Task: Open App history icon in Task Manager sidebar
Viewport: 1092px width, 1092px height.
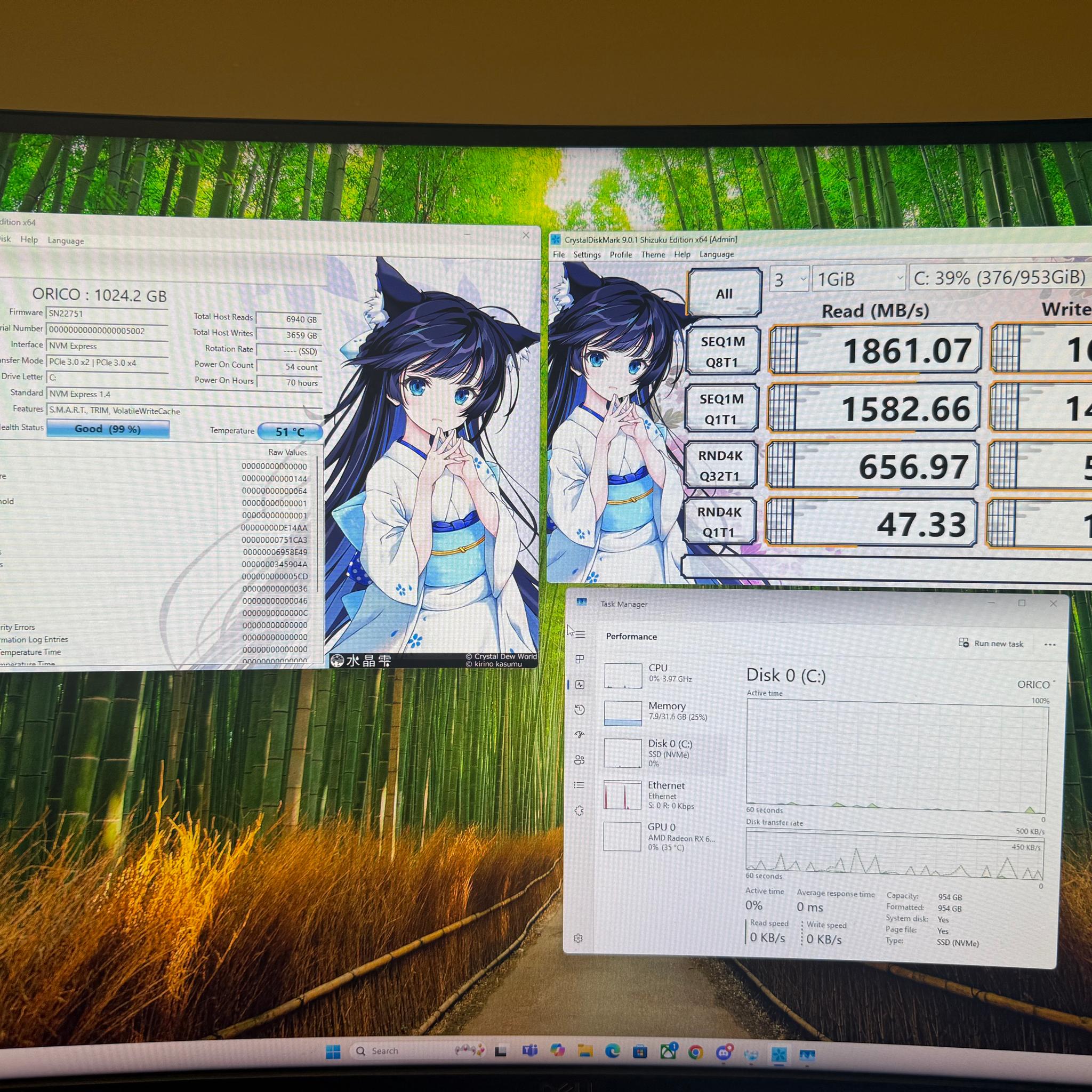Action: 580,710
